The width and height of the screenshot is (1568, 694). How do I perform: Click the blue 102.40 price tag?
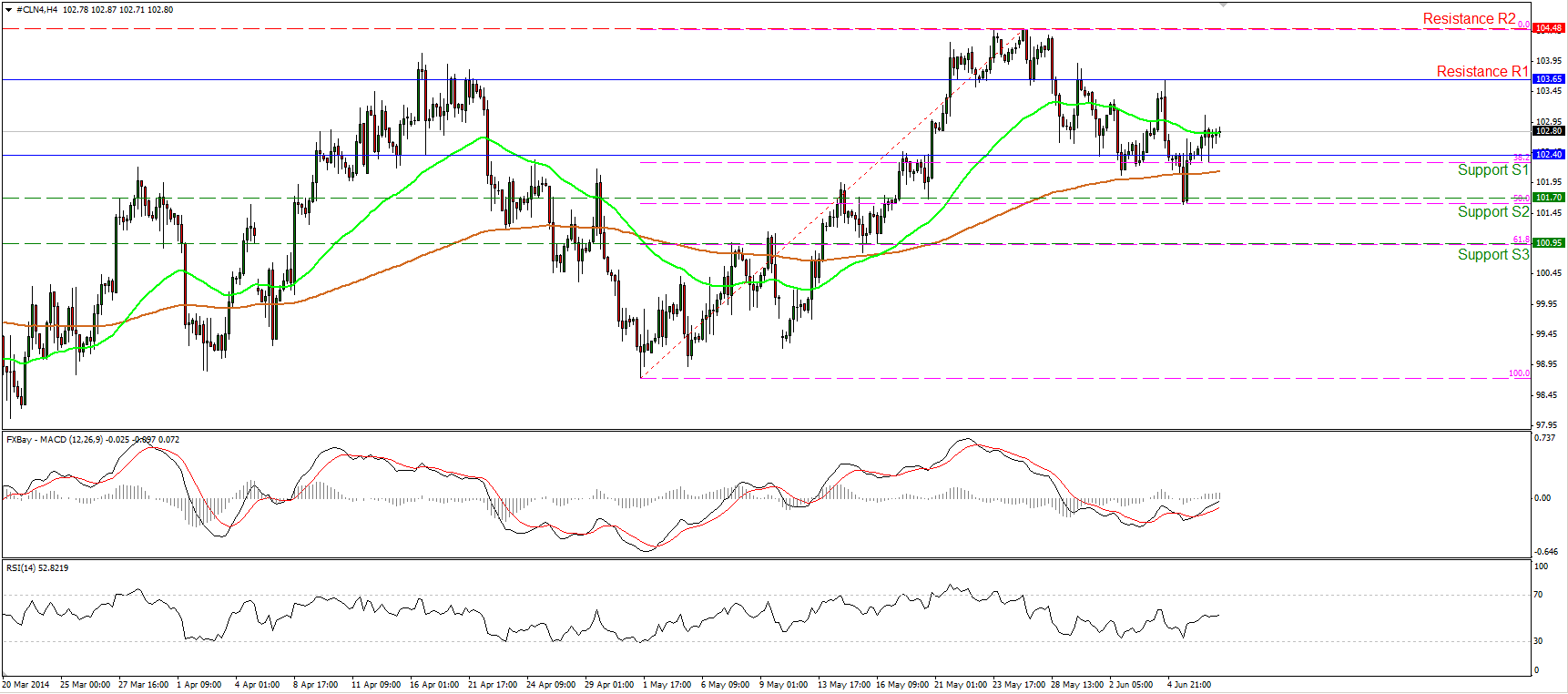[x=1549, y=155]
